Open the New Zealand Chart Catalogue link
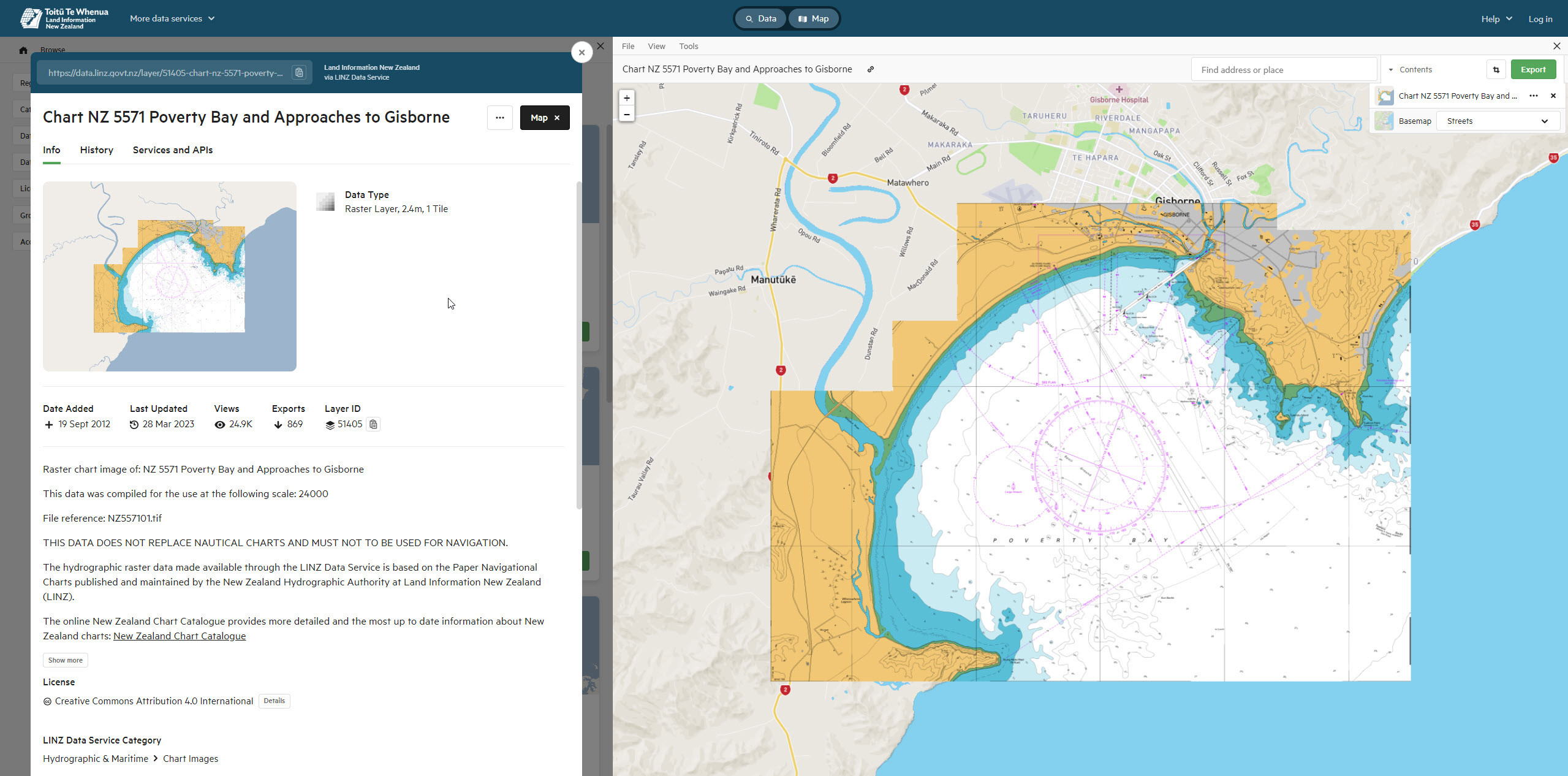The image size is (1568, 776). pos(180,636)
